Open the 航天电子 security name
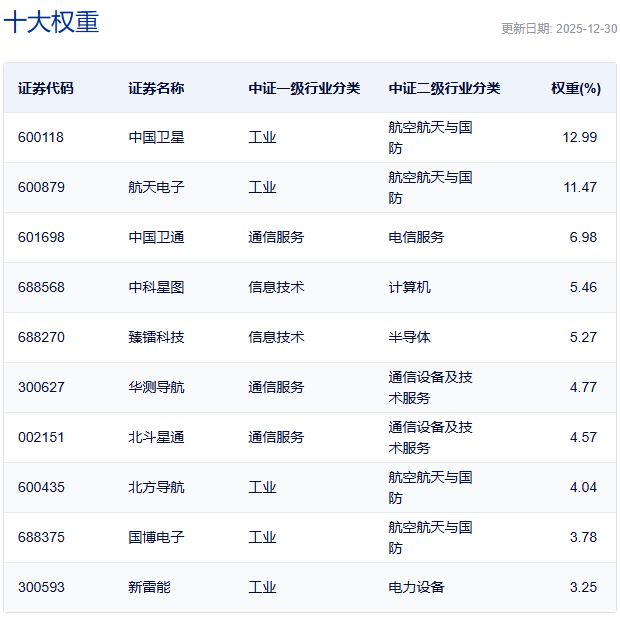 (x=156, y=187)
